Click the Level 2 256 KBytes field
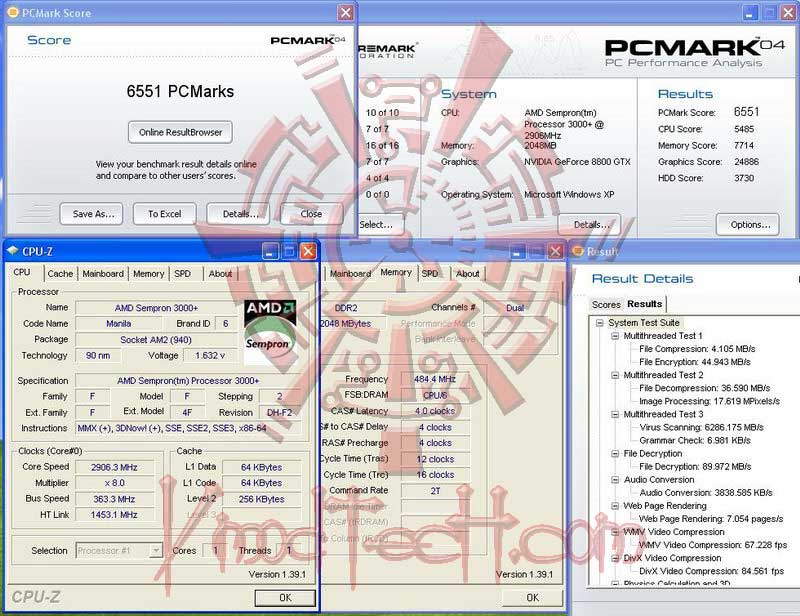 point(261,499)
